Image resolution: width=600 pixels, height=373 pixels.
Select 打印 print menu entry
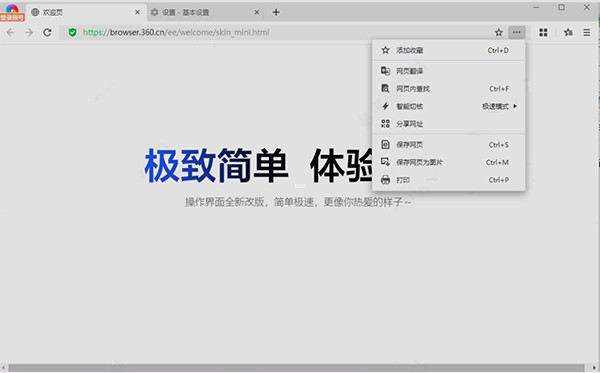(x=448, y=180)
